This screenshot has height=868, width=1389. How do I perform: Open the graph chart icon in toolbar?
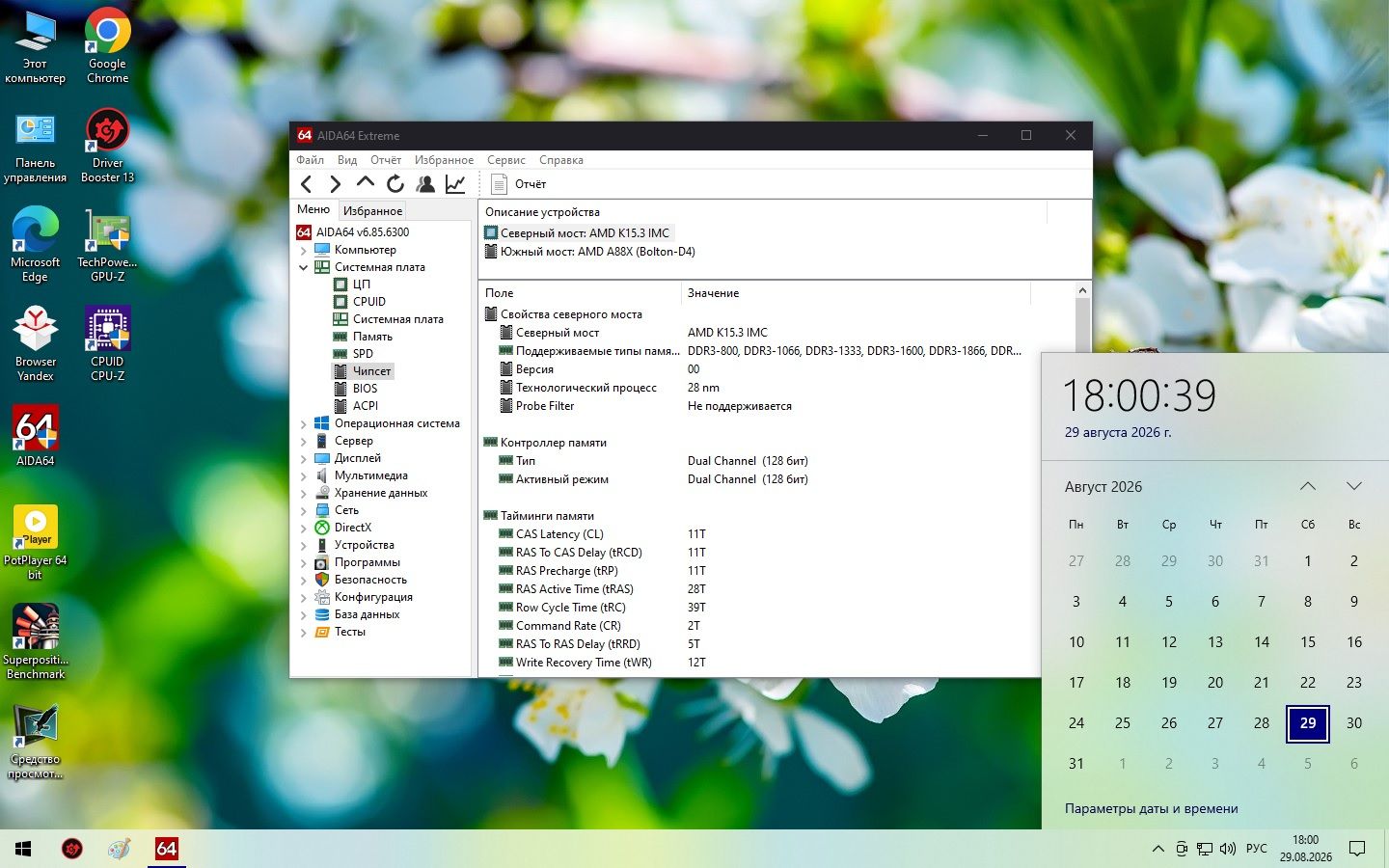click(455, 183)
